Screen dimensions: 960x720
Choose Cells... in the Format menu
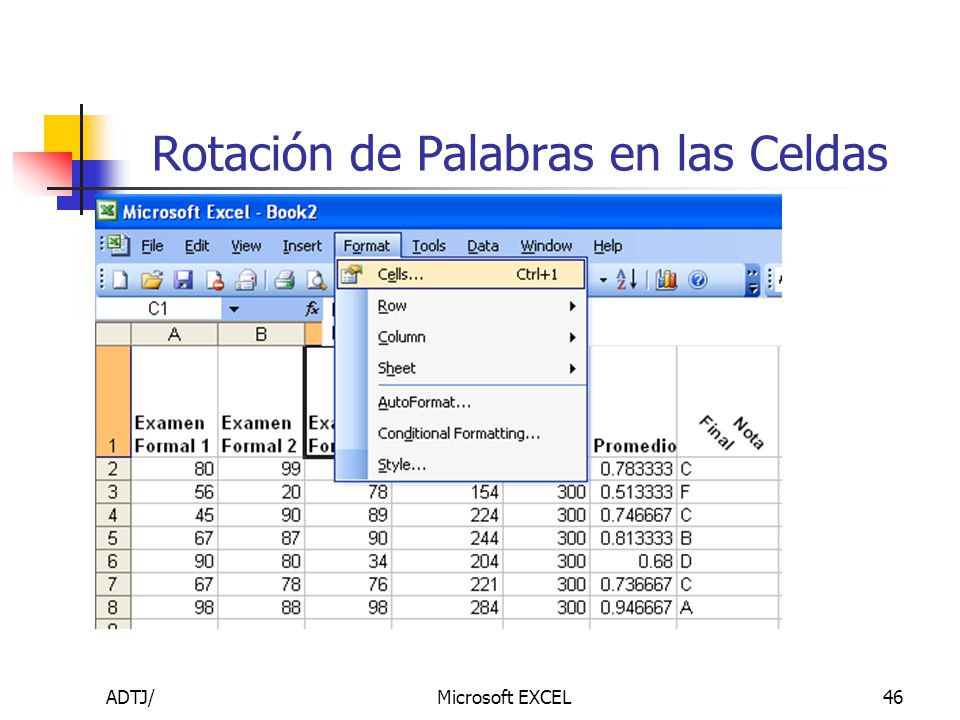pos(461,274)
